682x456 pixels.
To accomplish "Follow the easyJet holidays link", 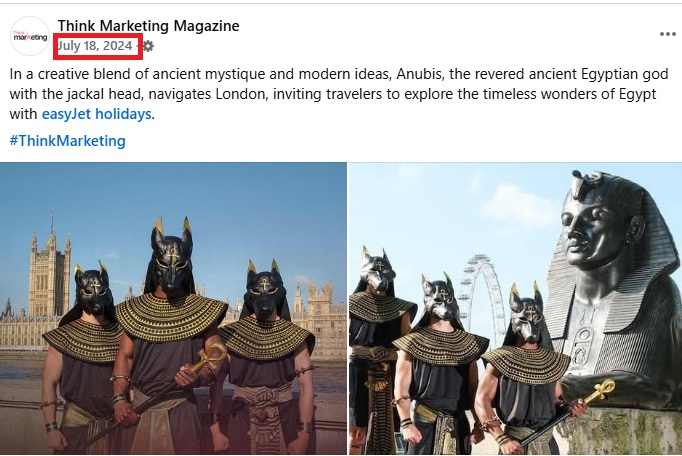I will (97, 114).
